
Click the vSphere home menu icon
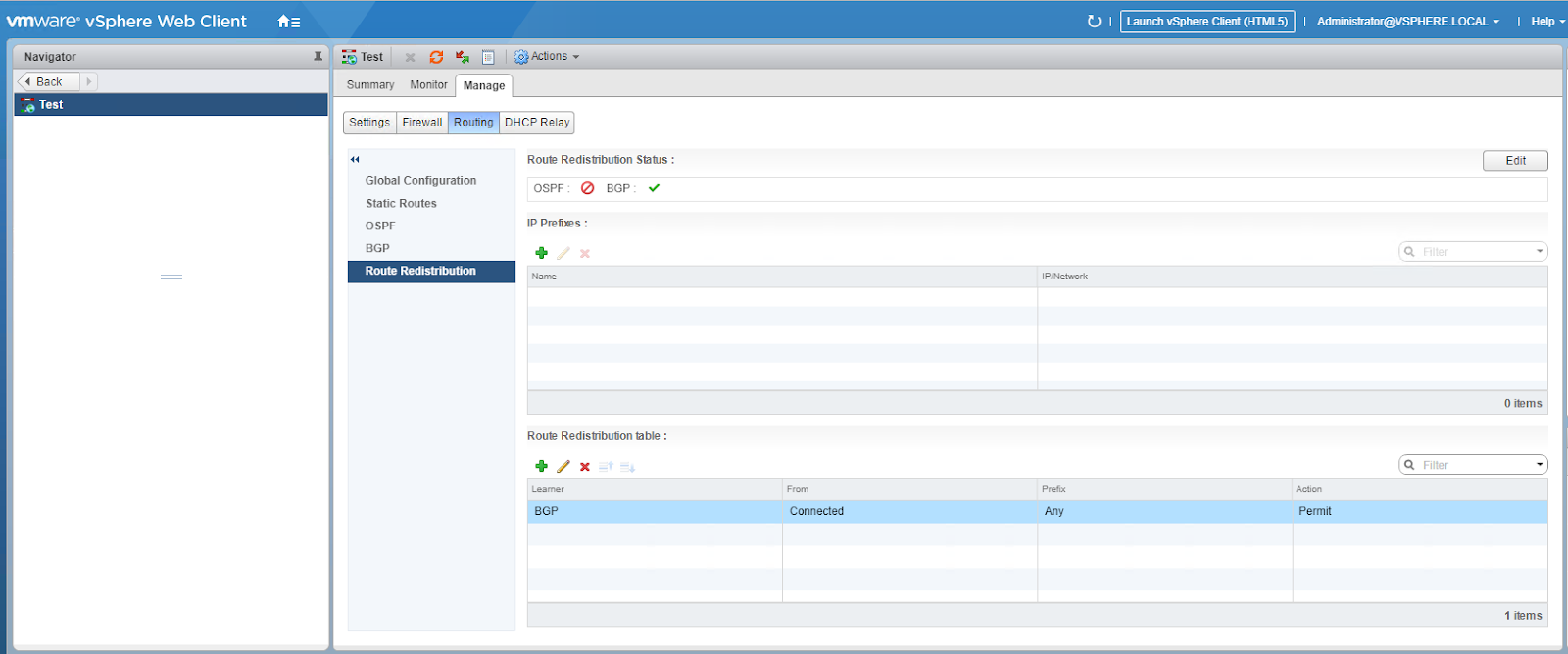point(288,22)
